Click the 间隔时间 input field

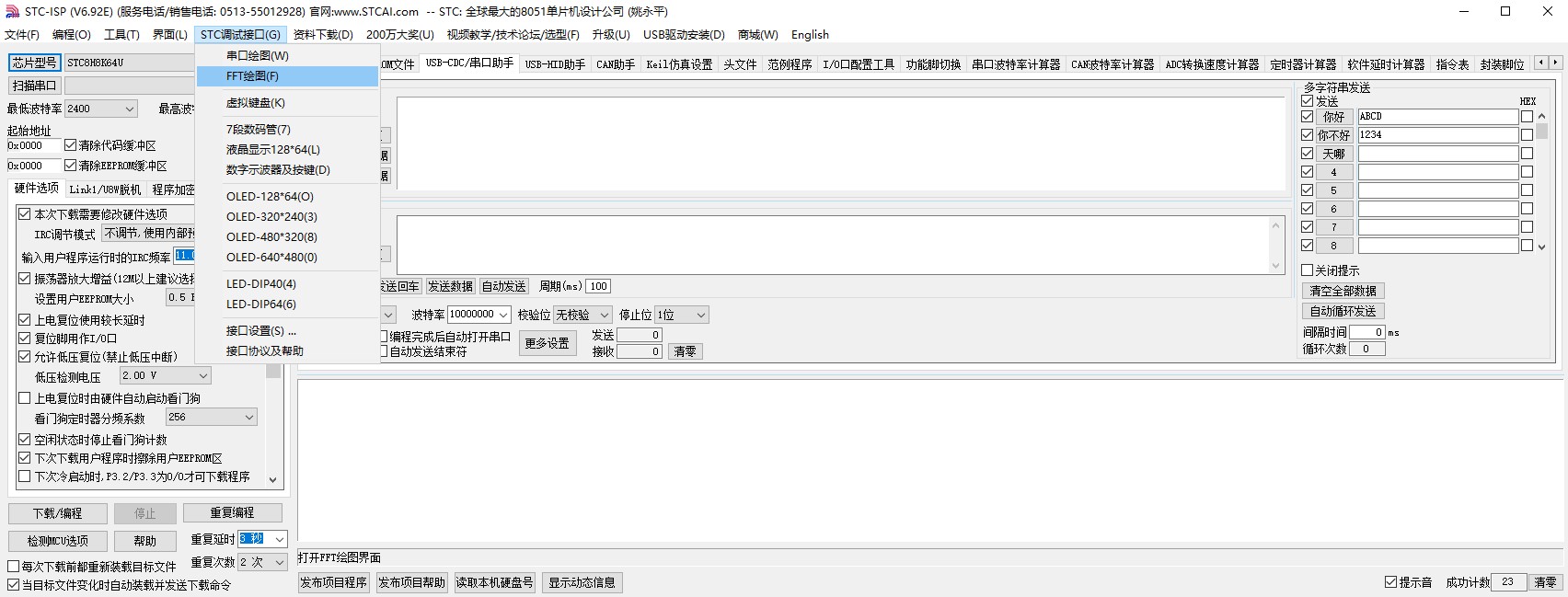click(1367, 332)
